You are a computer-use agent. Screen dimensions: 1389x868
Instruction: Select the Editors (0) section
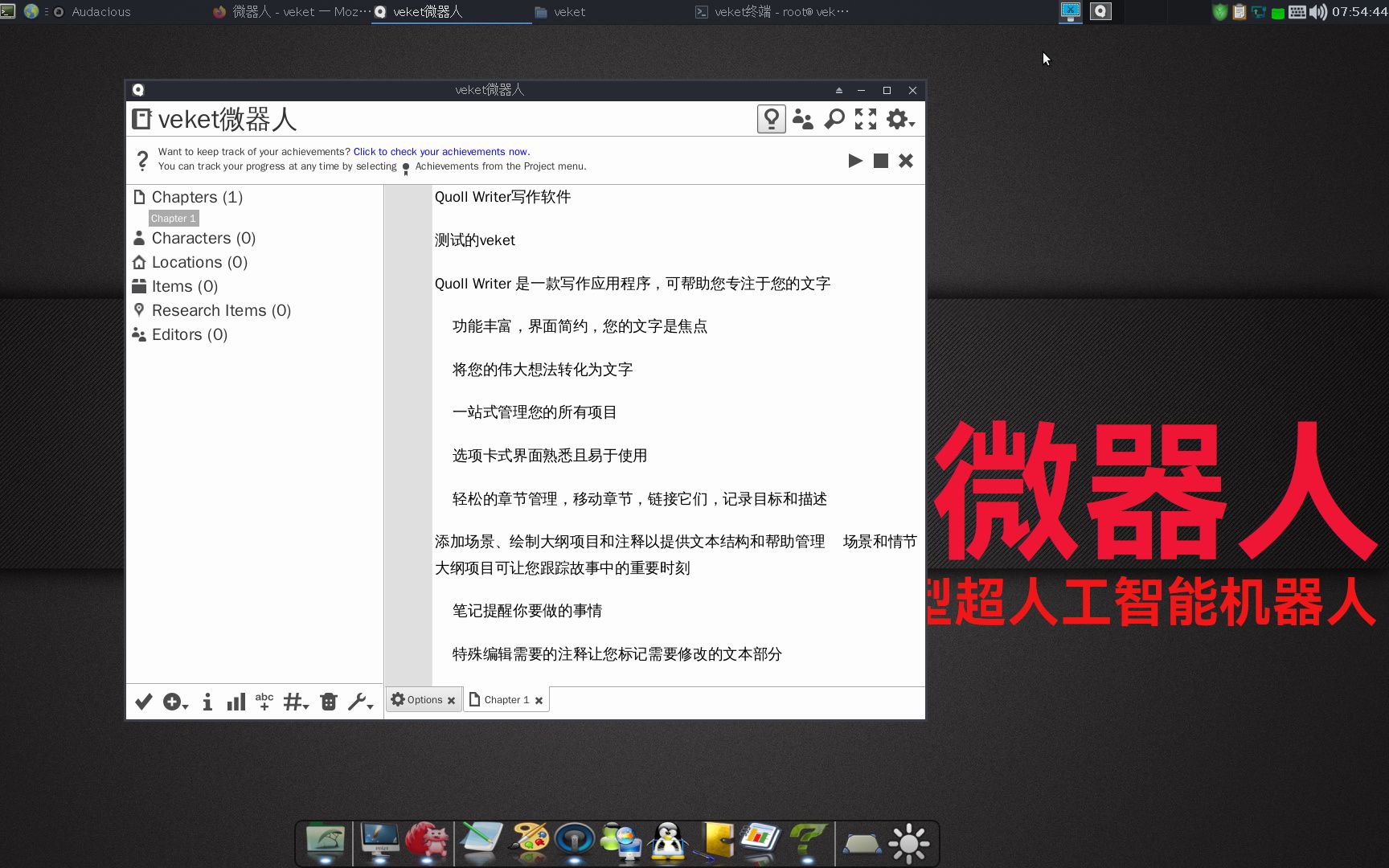click(x=190, y=334)
